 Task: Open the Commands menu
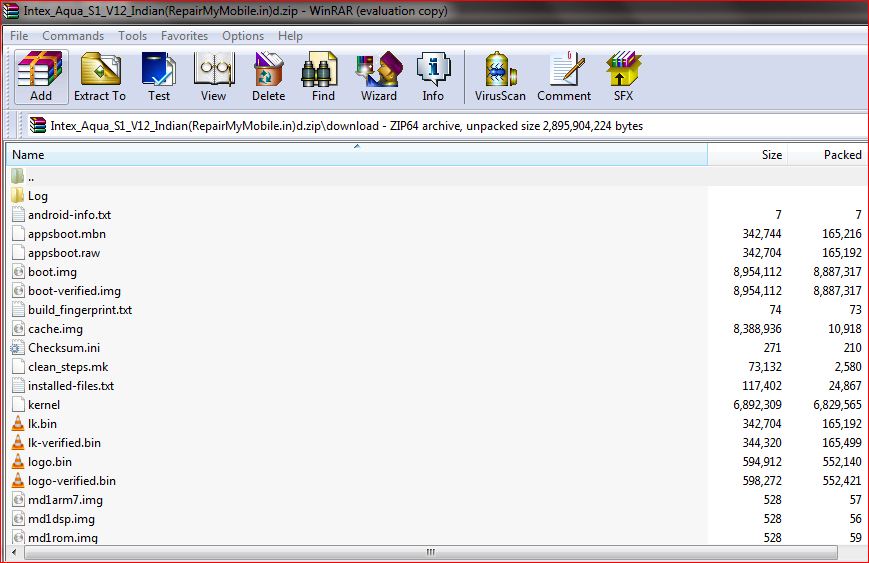click(73, 35)
